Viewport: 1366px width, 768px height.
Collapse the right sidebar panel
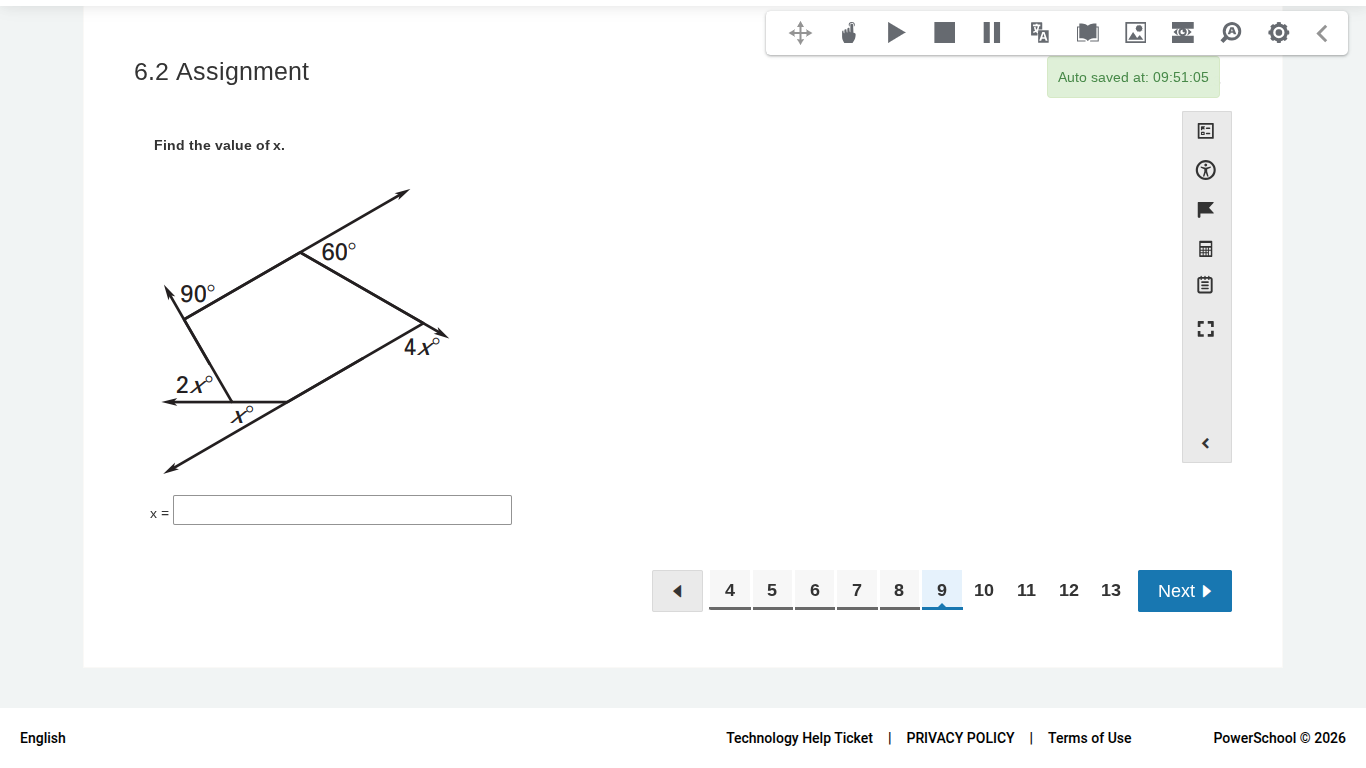point(1206,443)
